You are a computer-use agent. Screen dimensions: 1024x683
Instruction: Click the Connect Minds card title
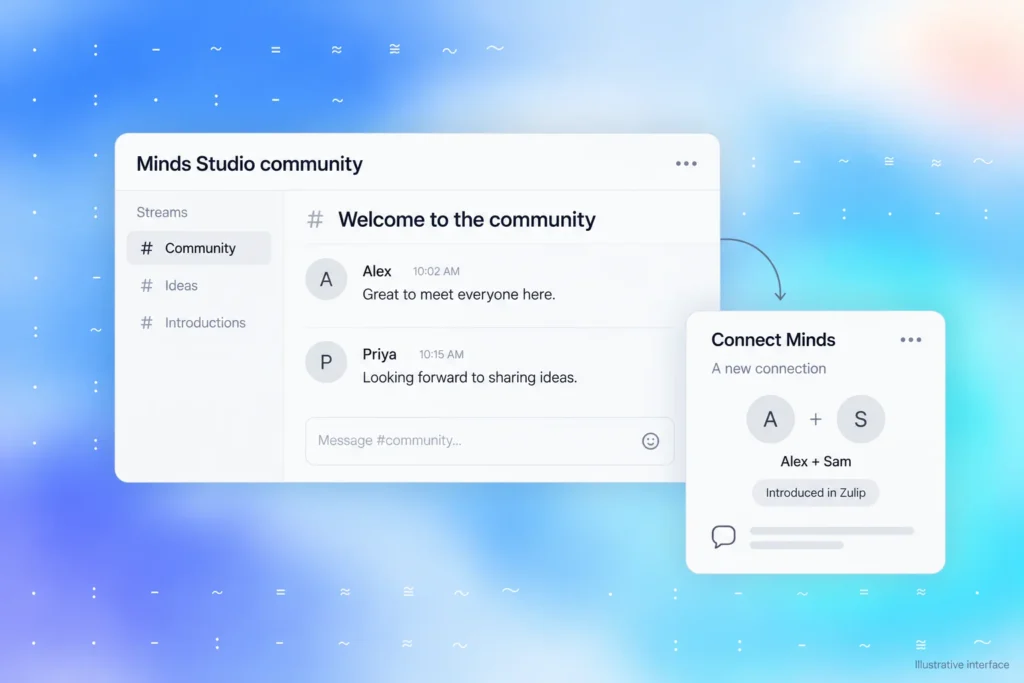coord(773,340)
